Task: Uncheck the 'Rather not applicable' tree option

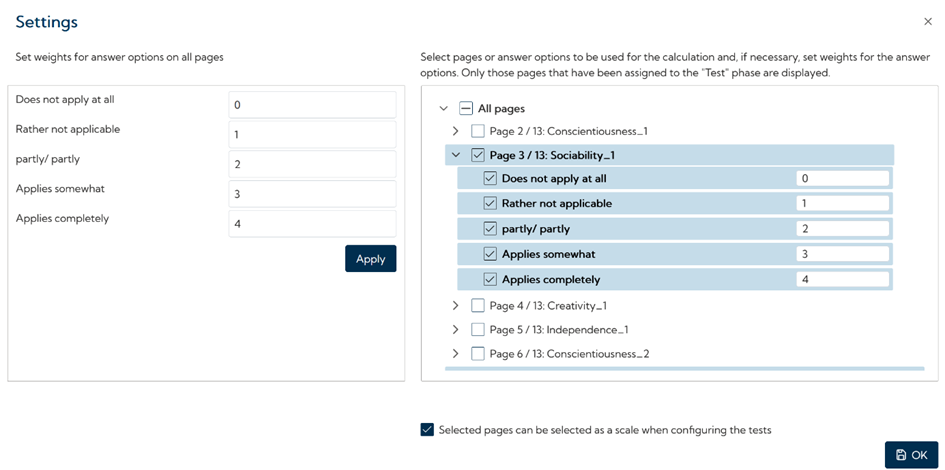Action: (x=490, y=203)
